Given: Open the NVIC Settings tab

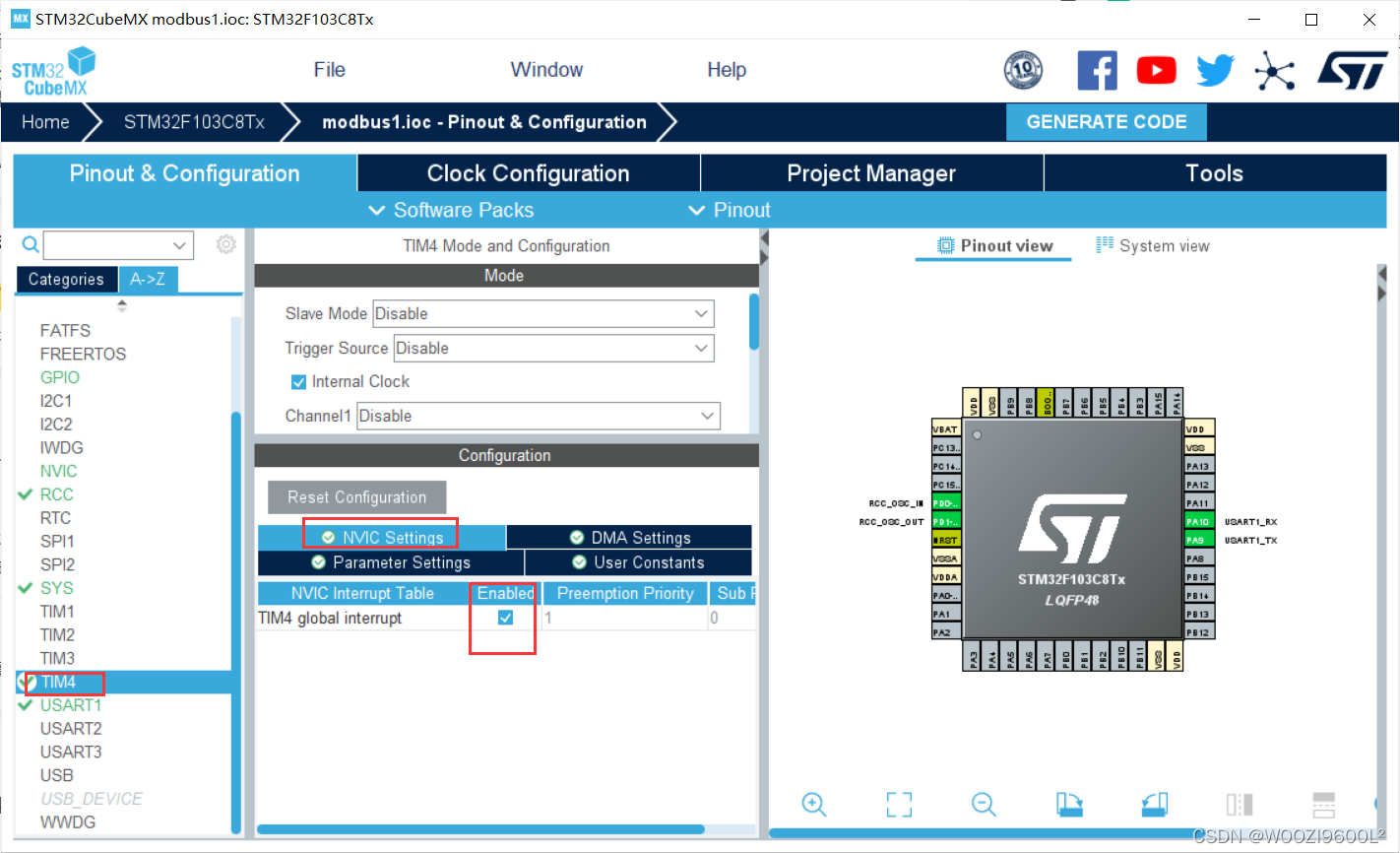Looking at the screenshot, I should point(382,538).
